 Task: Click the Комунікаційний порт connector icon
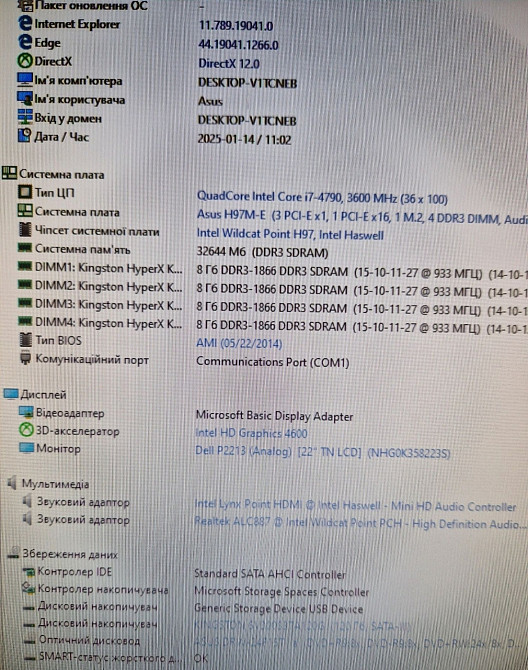point(26,358)
